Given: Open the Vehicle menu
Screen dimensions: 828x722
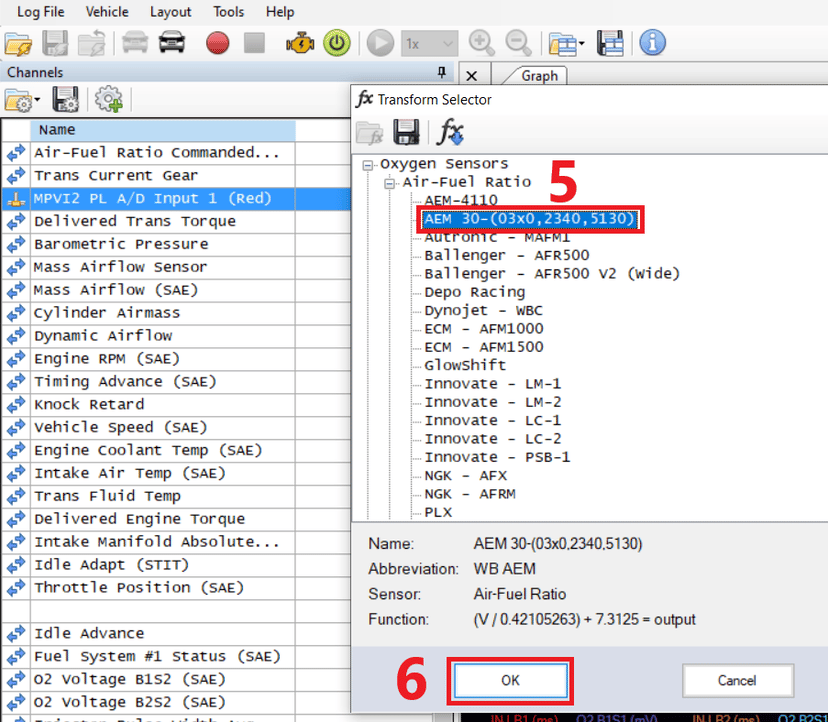Looking at the screenshot, I should click(107, 12).
